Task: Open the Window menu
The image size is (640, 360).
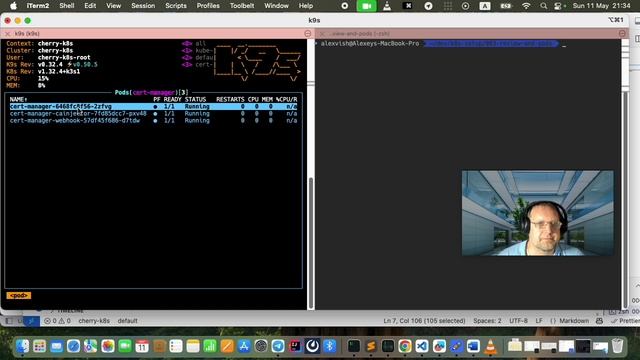Action: tap(276, 6)
